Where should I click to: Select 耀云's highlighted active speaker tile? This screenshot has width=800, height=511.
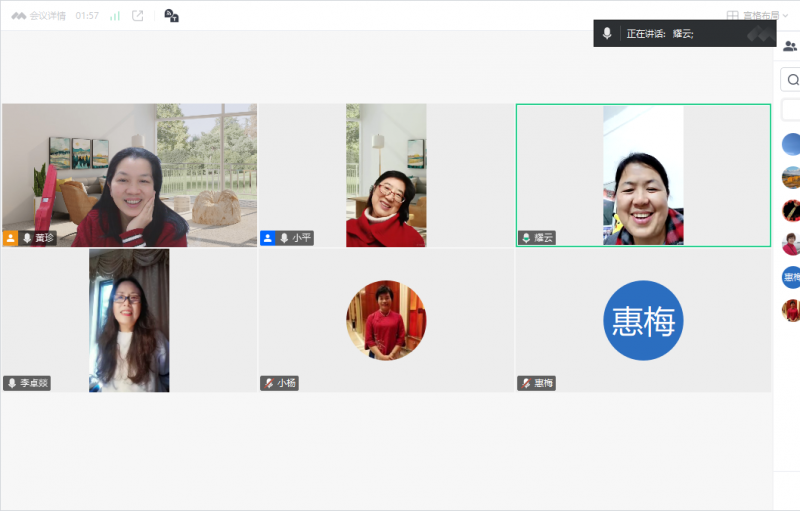click(x=643, y=175)
